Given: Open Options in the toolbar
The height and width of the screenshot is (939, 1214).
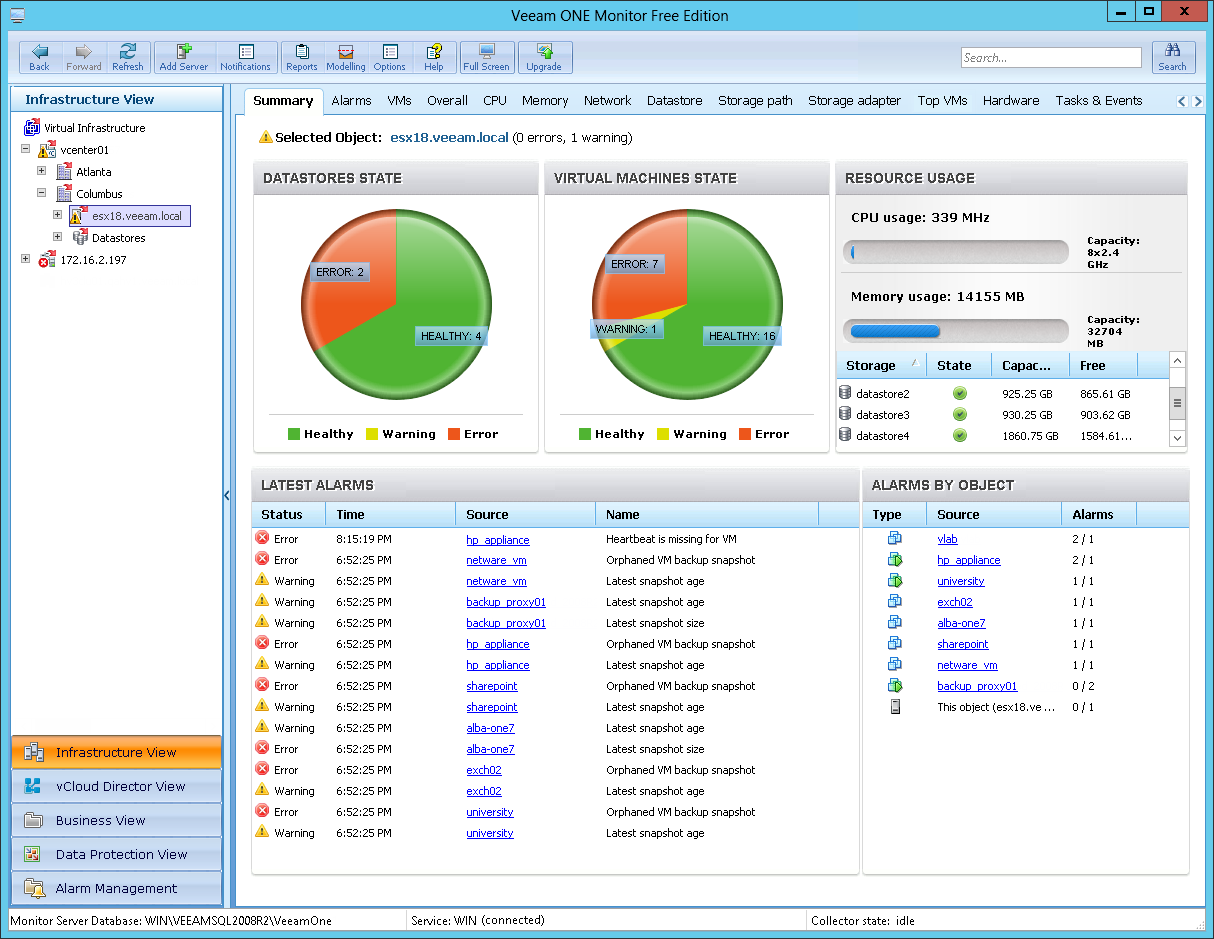Looking at the screenshot, I should point(390,57).
